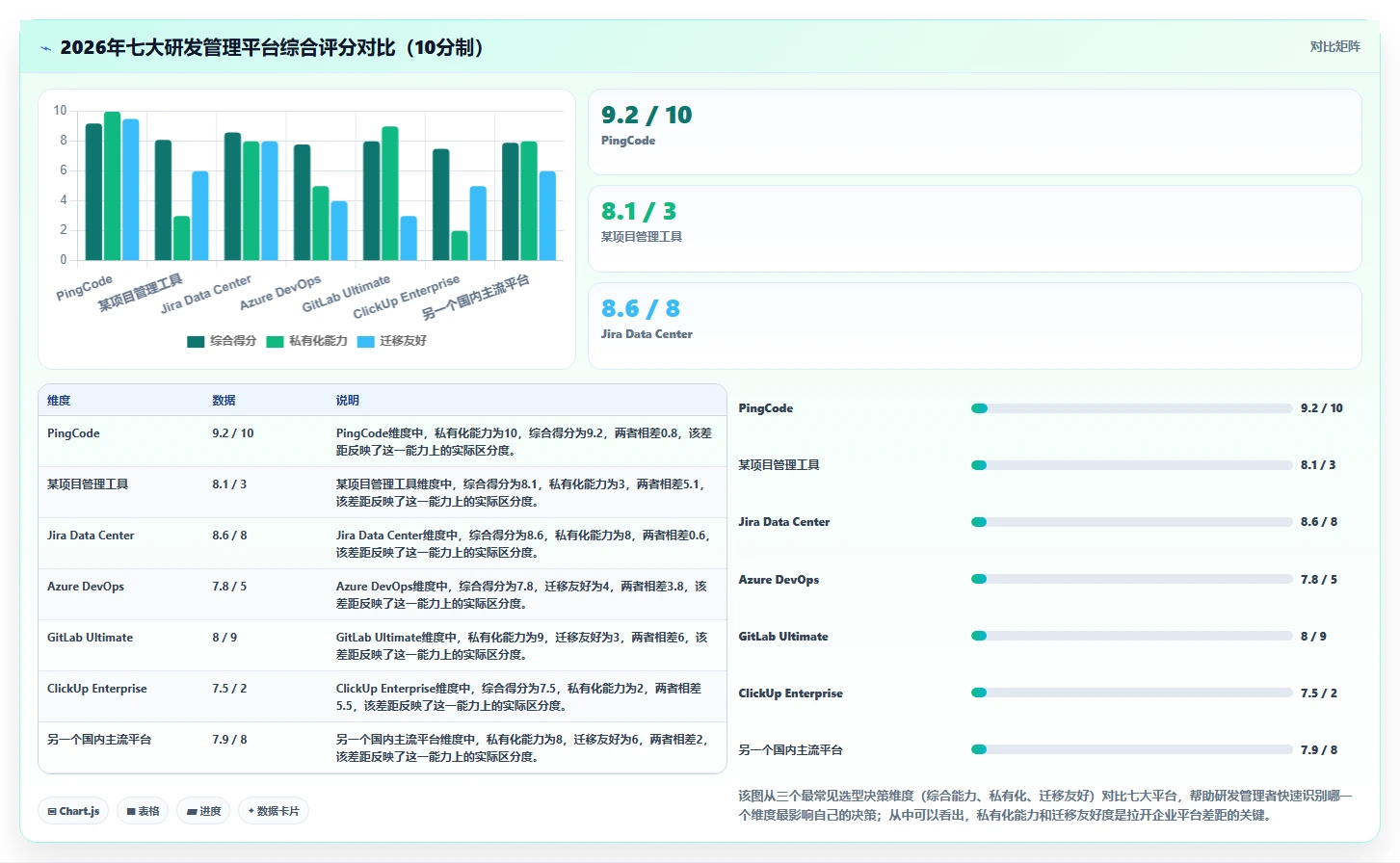Click the 数据卡片 chip at the bottom

tap(274, 811)
